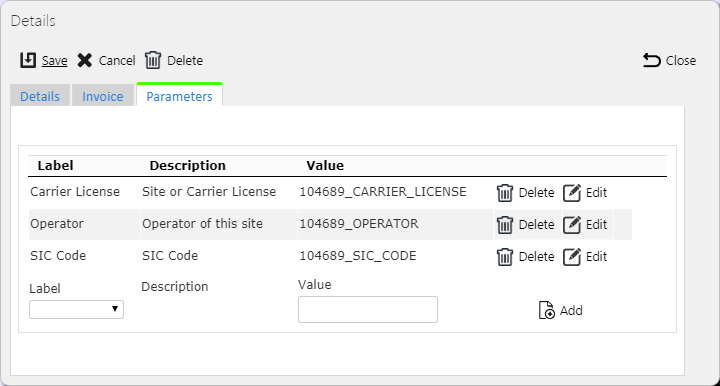Click the Save text link

(x=55, y=61)
